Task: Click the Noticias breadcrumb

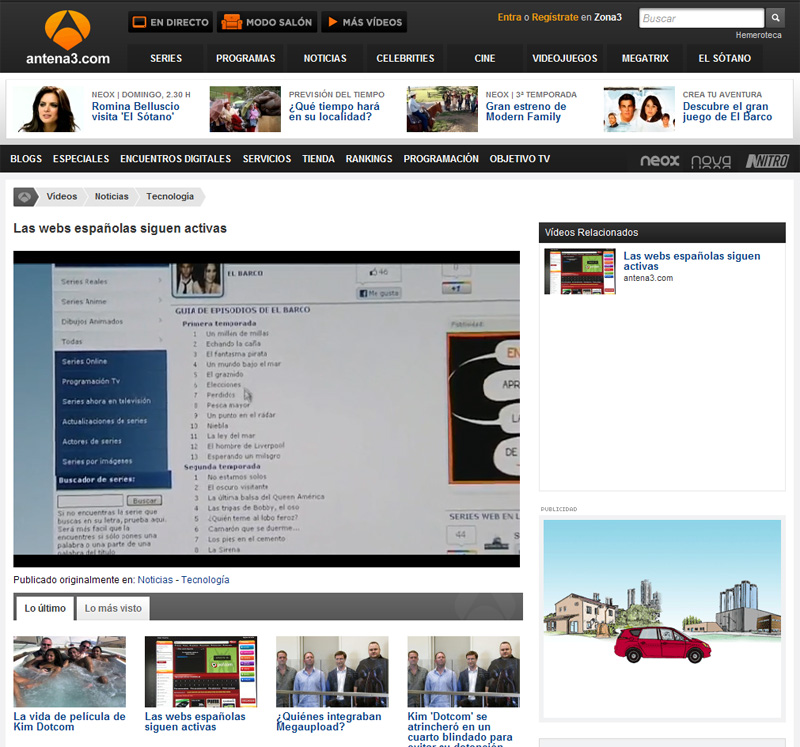Action: coord(112,196)
